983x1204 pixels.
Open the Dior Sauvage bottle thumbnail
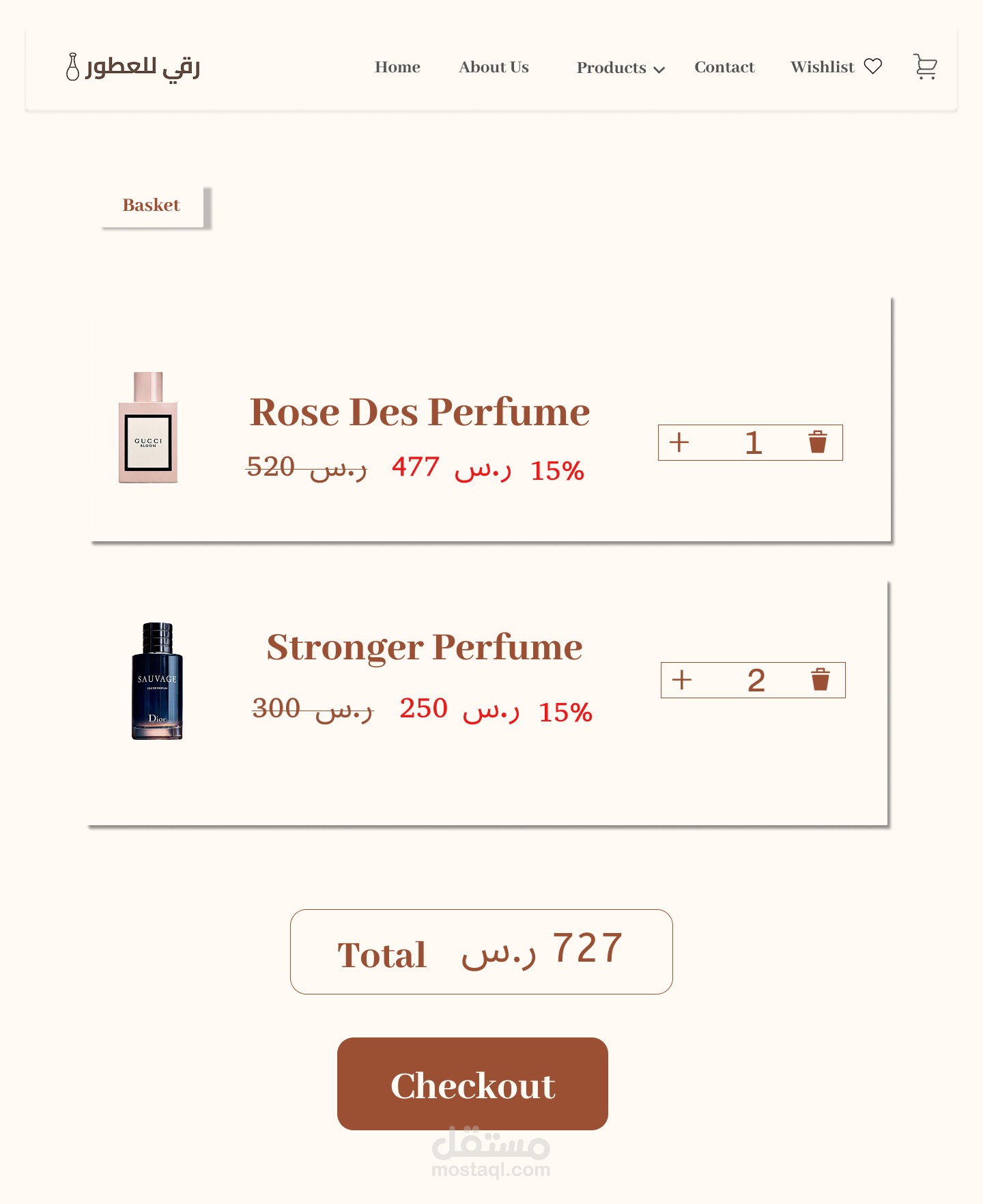157,681
